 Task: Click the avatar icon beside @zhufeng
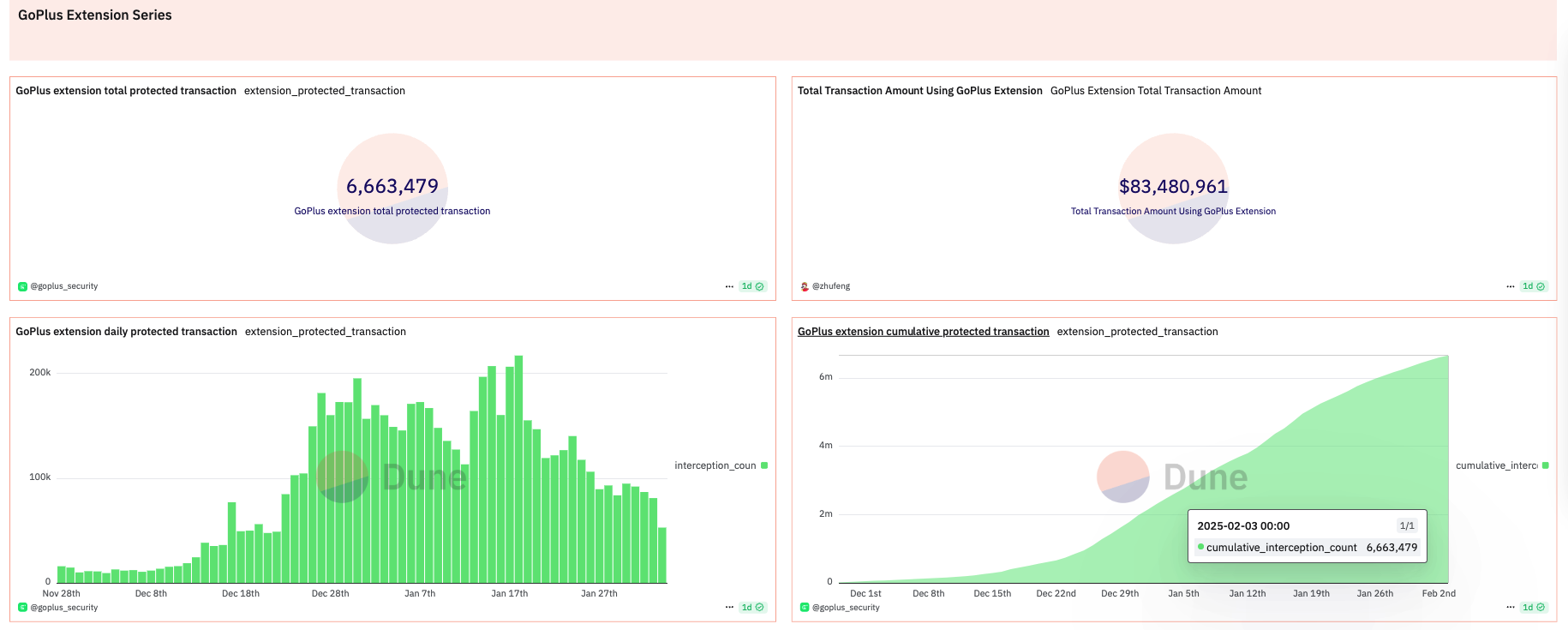tap(805, 286)
